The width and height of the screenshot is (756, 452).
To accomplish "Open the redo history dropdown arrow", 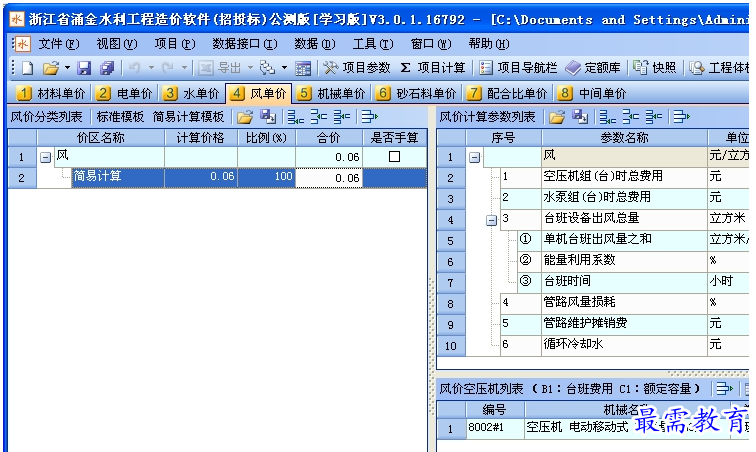I will pyautogui.click(x=184, y=68).
